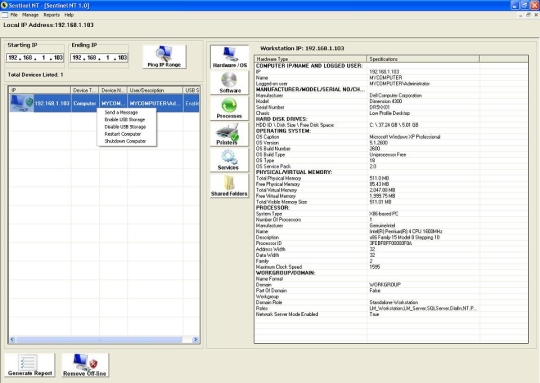Screen dimensions: 540x383
Task: Click Microsoft Windows XP Professional value
Action: coord(405,137)
